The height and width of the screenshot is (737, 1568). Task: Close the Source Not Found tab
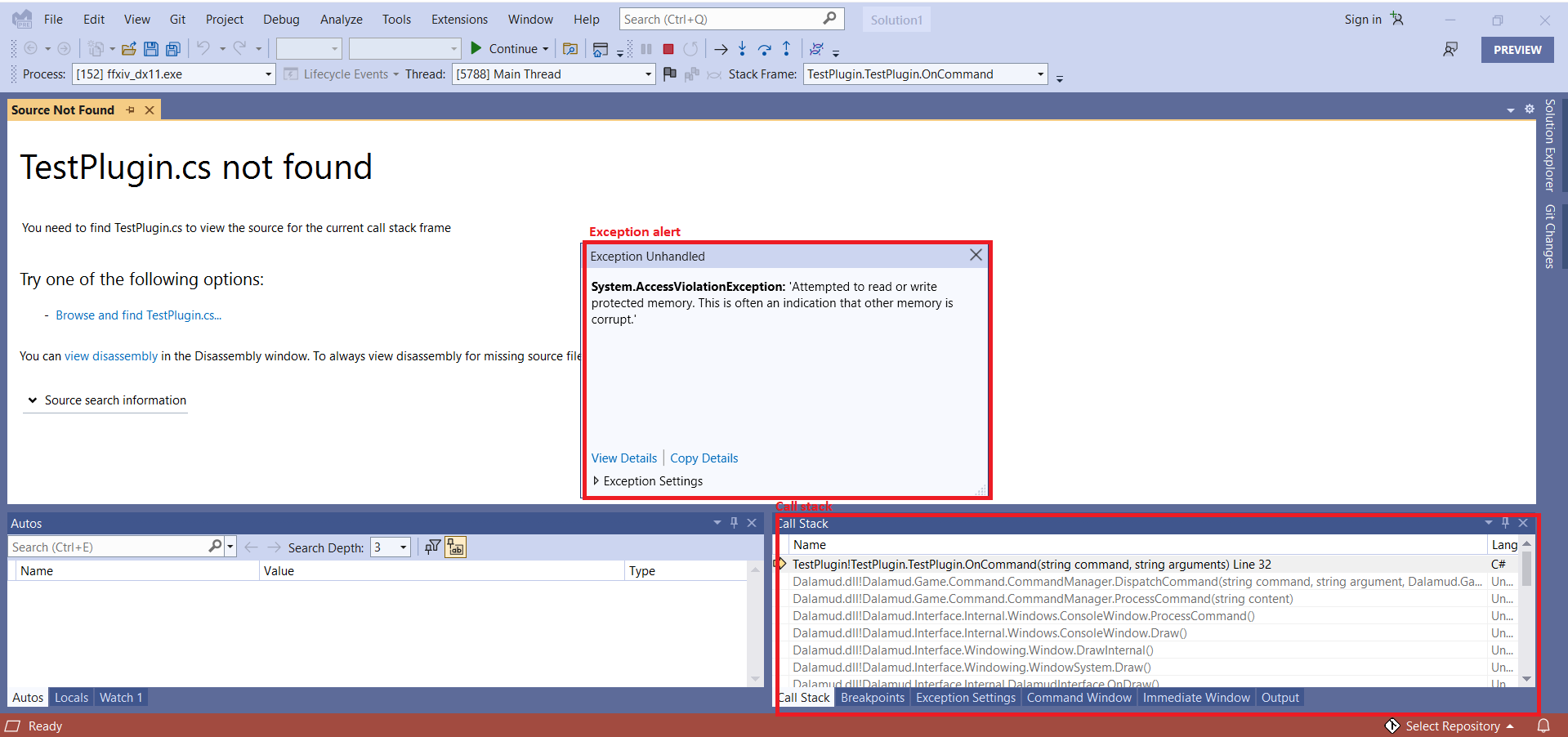[x=150, y=110]
